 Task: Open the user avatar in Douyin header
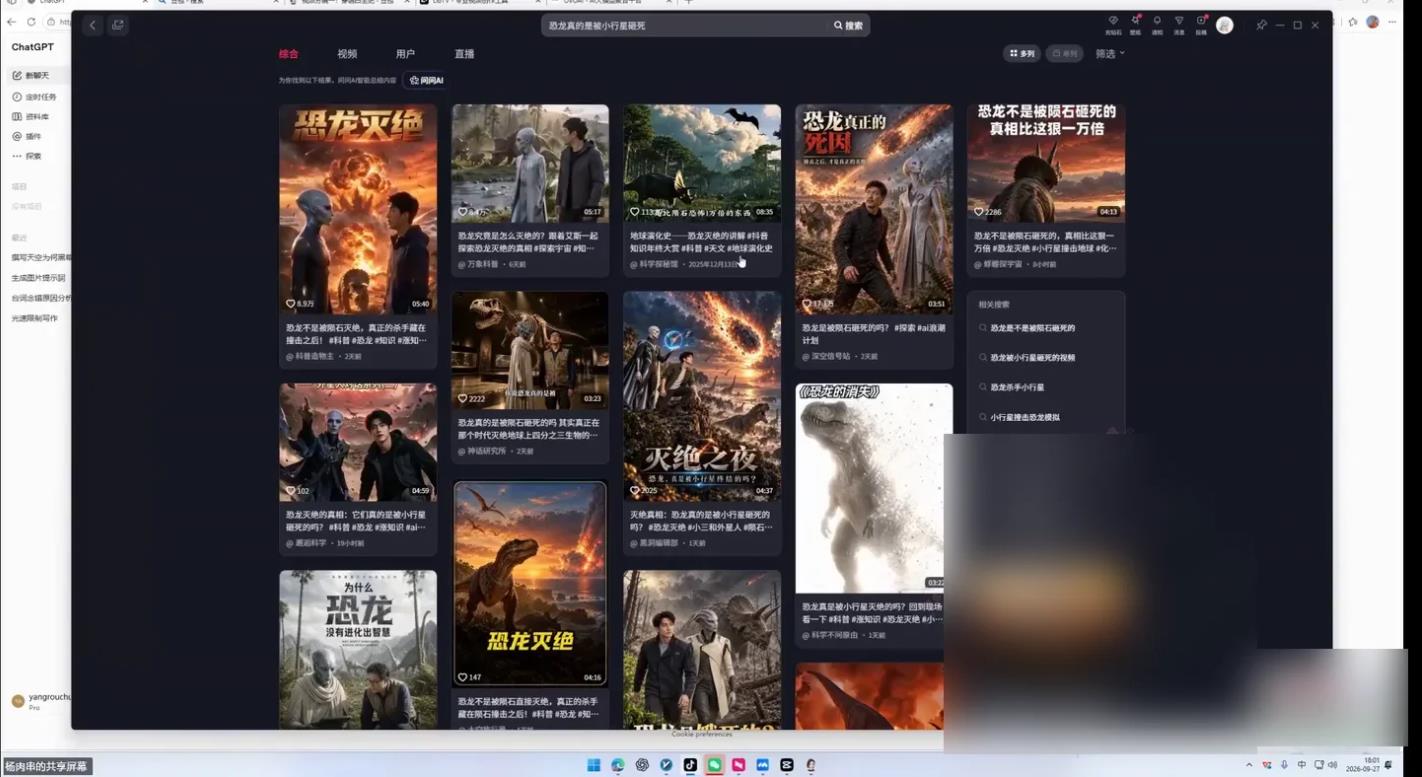[1225, 25]
